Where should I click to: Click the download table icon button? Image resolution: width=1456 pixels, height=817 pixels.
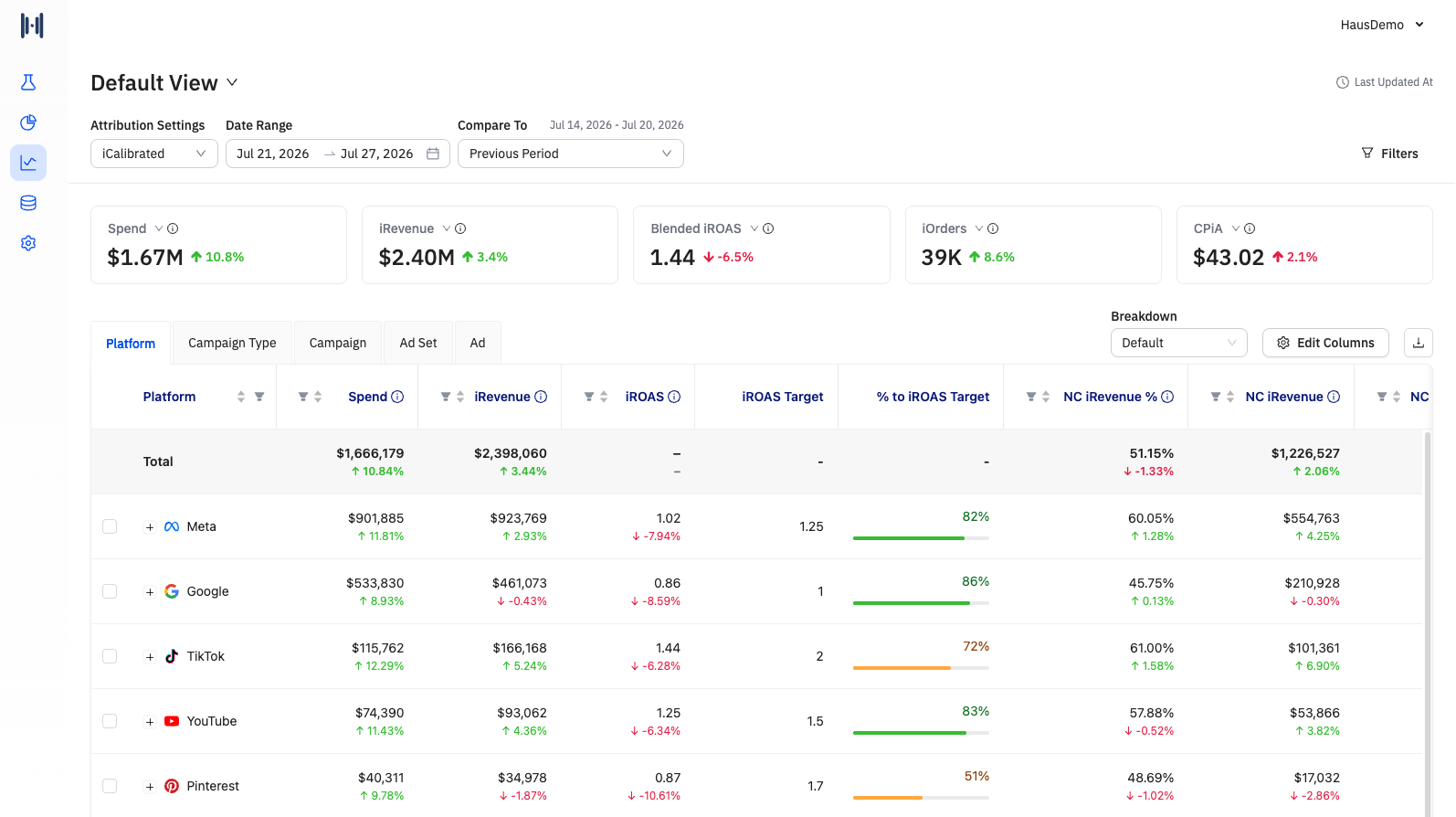(x=1419, y=343)
